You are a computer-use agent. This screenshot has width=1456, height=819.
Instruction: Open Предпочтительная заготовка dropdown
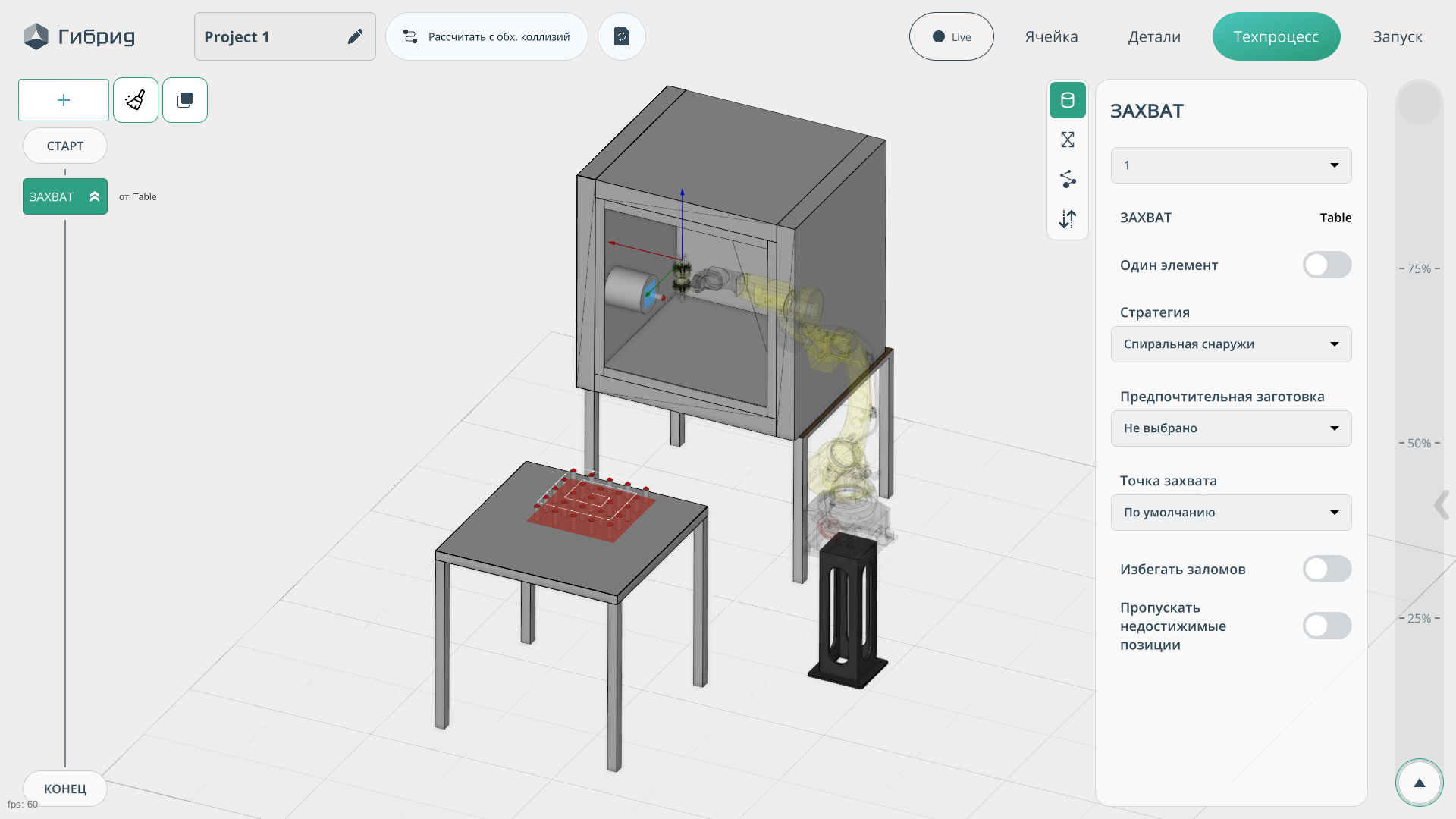coord(1231,428)
